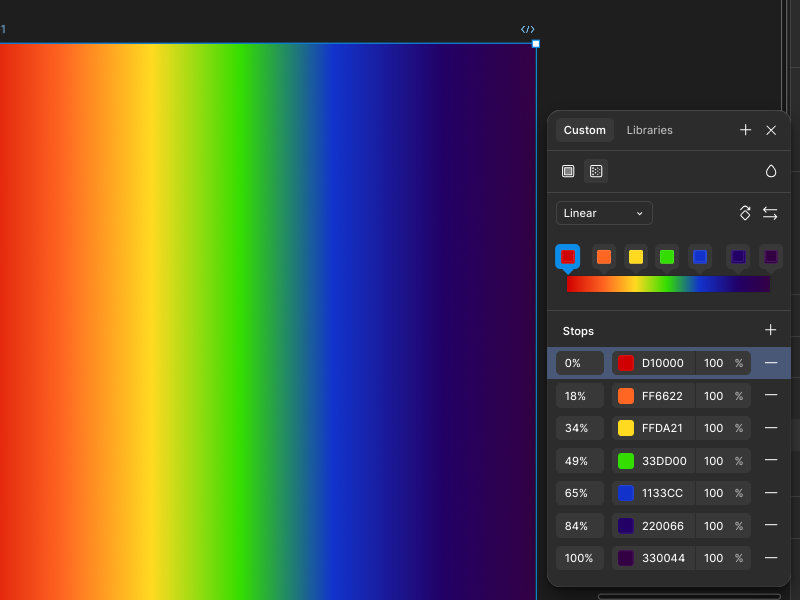Open the 220066 color swatch
The width and height of the screenshot is (800, 600).
click(x=626, y=526)
